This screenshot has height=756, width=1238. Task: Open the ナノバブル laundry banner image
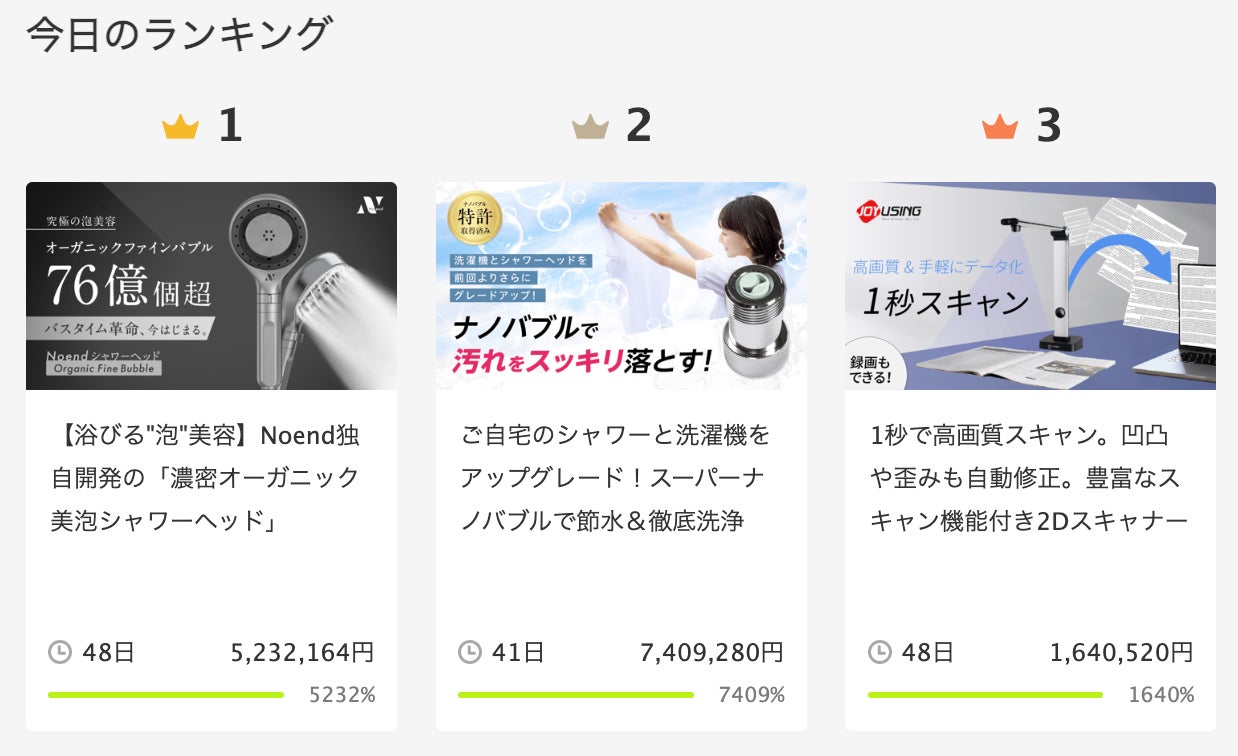pyautogui.click(x=621, y=286)
